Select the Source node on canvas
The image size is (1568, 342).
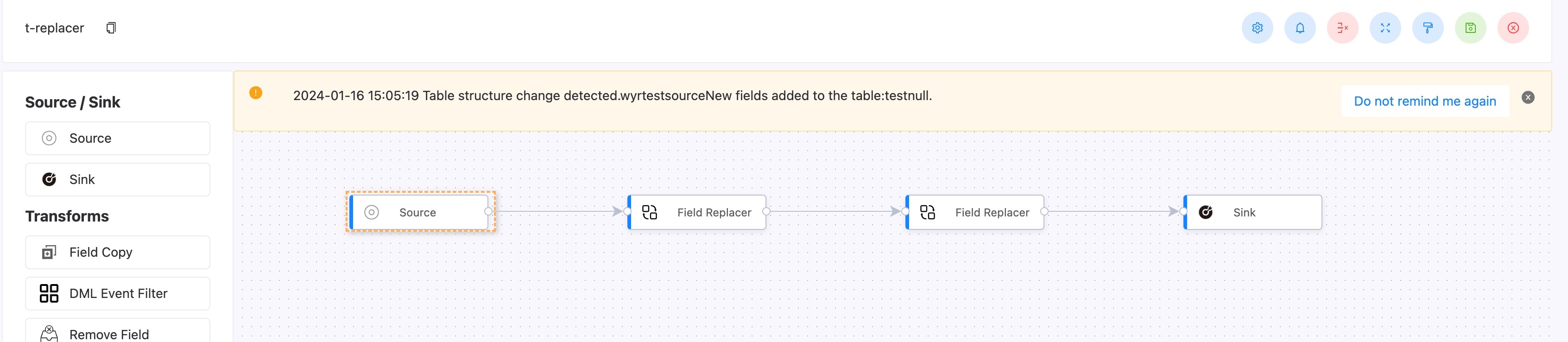[x=419, y=212]
